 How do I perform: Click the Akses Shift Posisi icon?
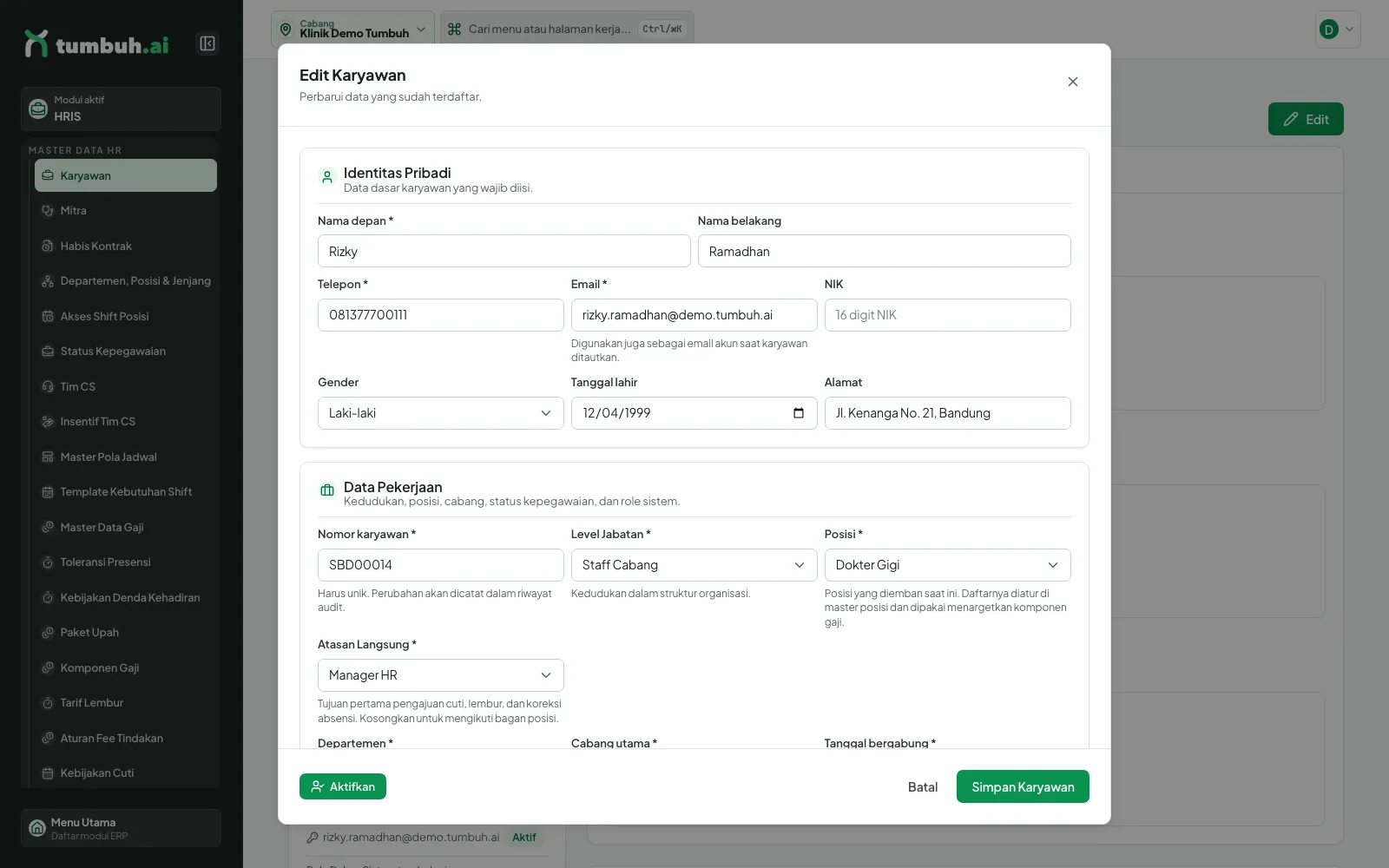[48, 316]
